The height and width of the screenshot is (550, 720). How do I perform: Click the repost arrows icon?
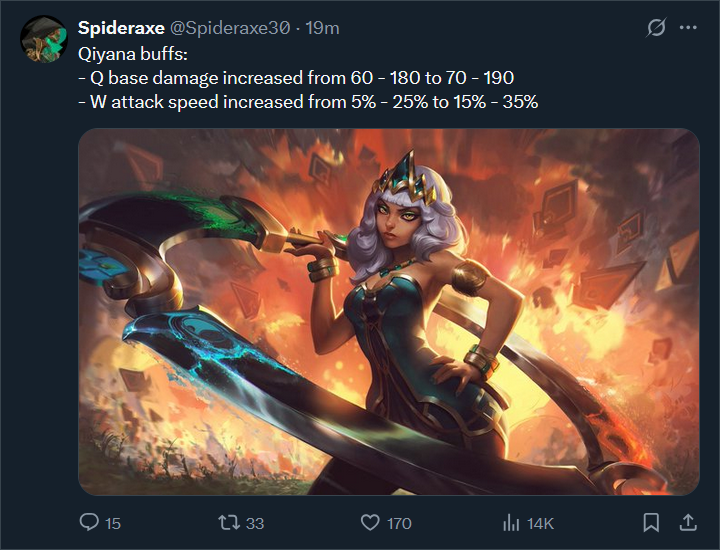tap(229, 522)
